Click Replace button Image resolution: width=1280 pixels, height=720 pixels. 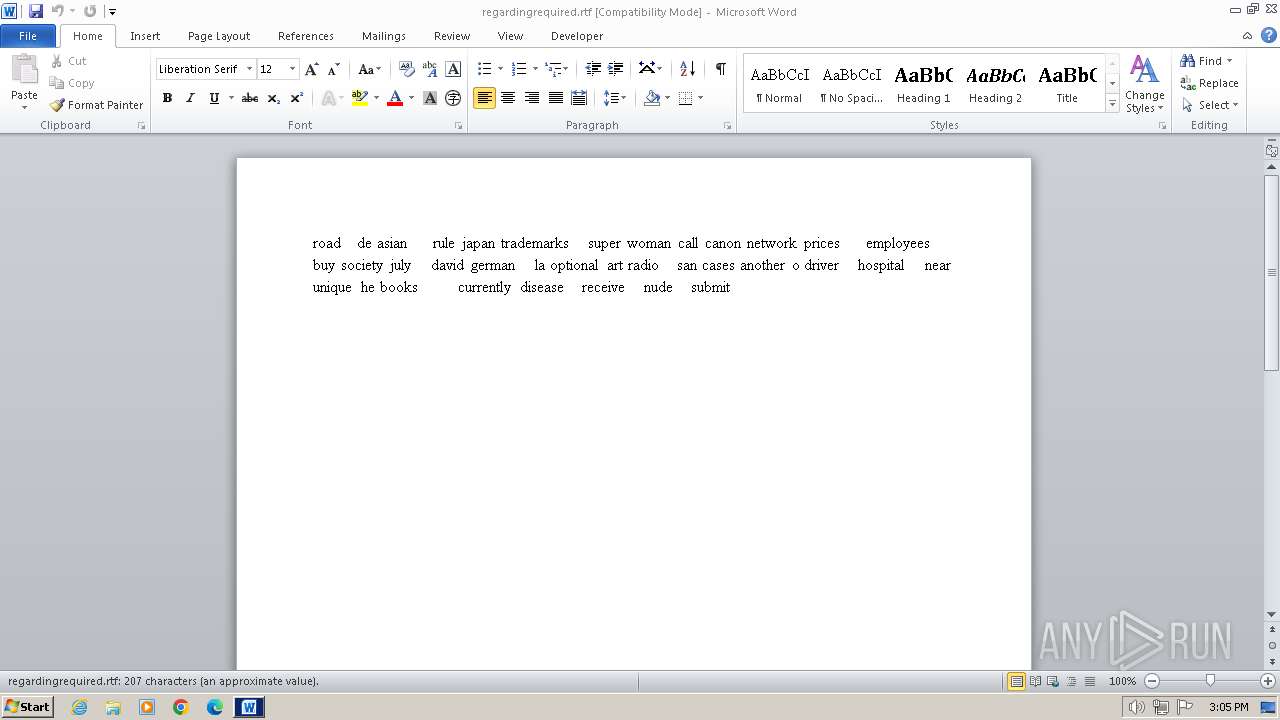(x=1209, y=83)
